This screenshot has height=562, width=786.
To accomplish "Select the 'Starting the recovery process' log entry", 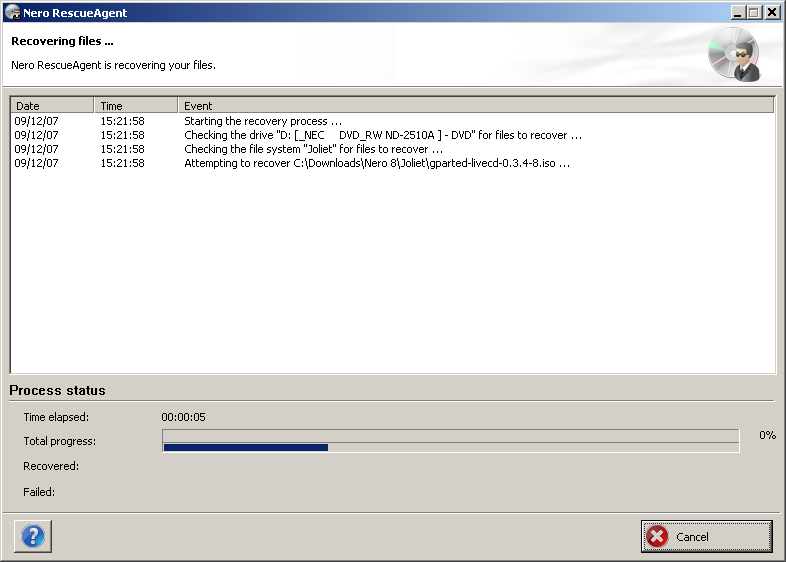I will (x=392, y=121).
